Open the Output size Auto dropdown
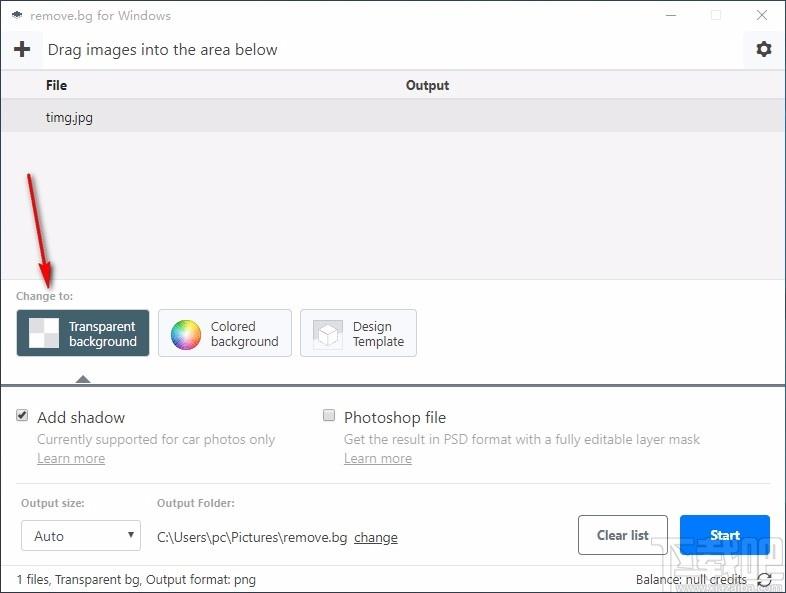 pos(81,536)
